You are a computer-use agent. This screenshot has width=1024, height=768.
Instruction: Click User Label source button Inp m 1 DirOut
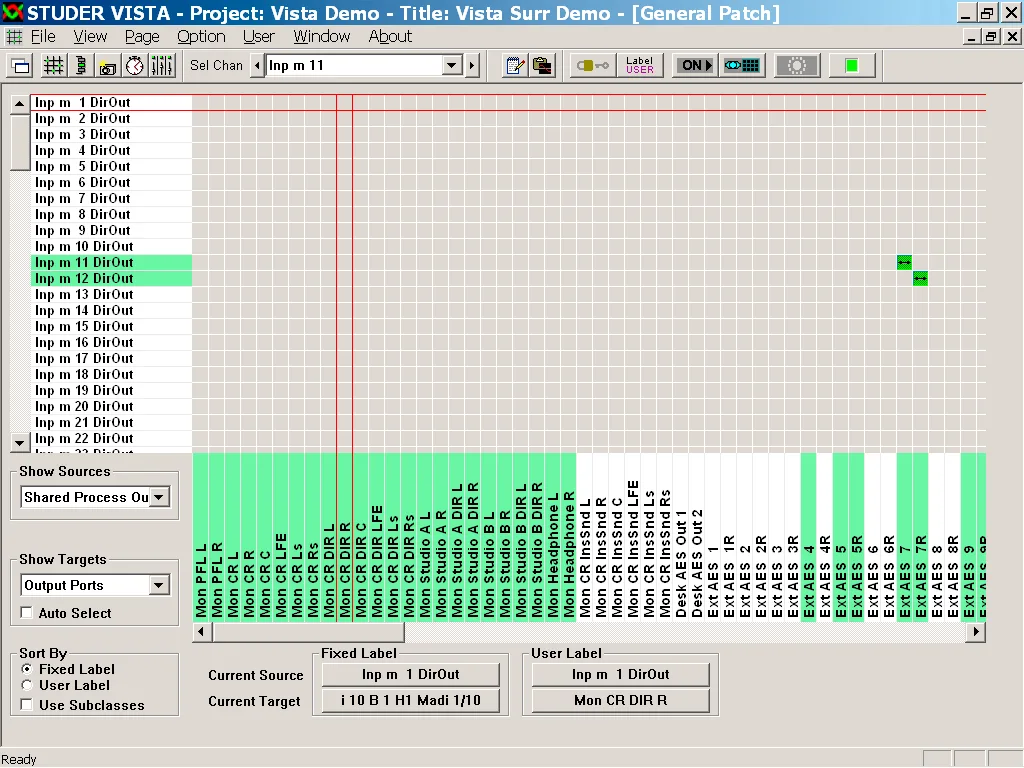[620, 675]
